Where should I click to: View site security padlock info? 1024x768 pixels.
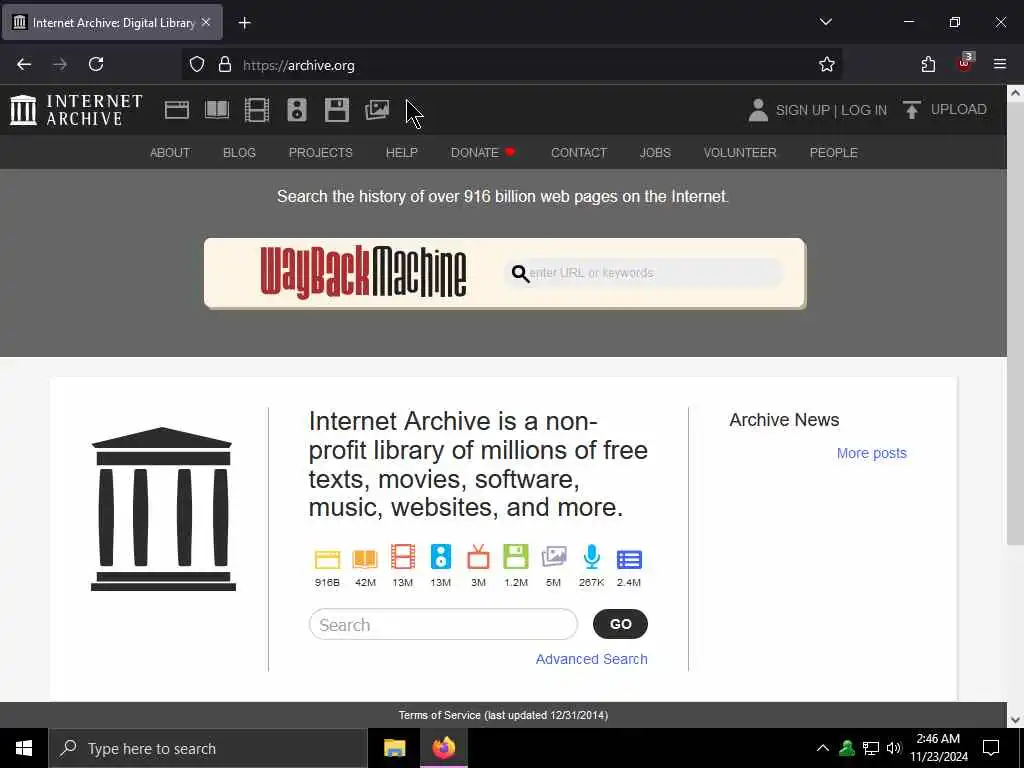(225, 65)
